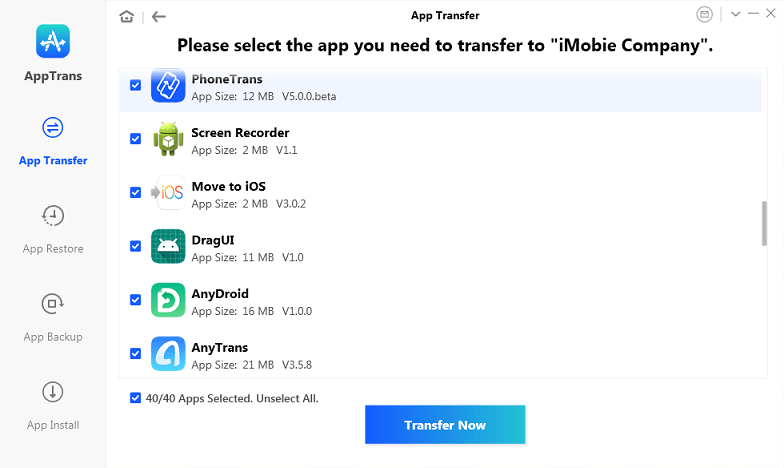This screenshot has width=784, height=468.
Task: Uncheck the Screen Recorder checkbox
Action: click(136, 138)
